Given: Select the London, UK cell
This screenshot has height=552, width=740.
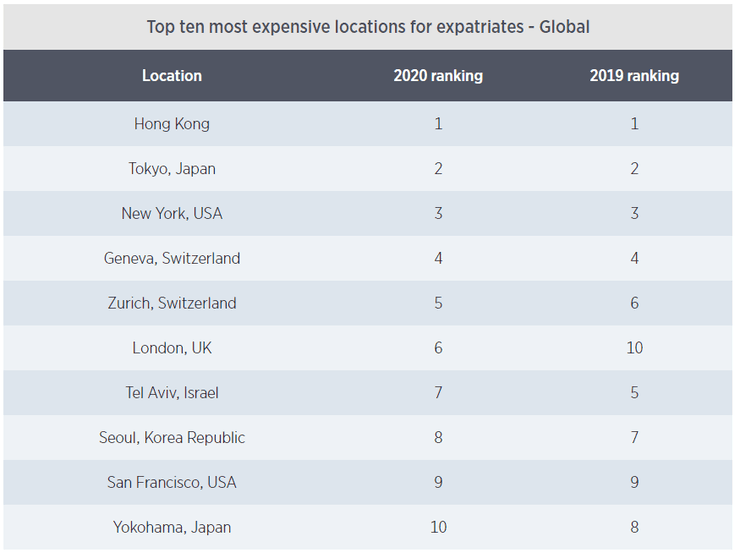Looking at the screenshot, I should click(x=172, y=348).
